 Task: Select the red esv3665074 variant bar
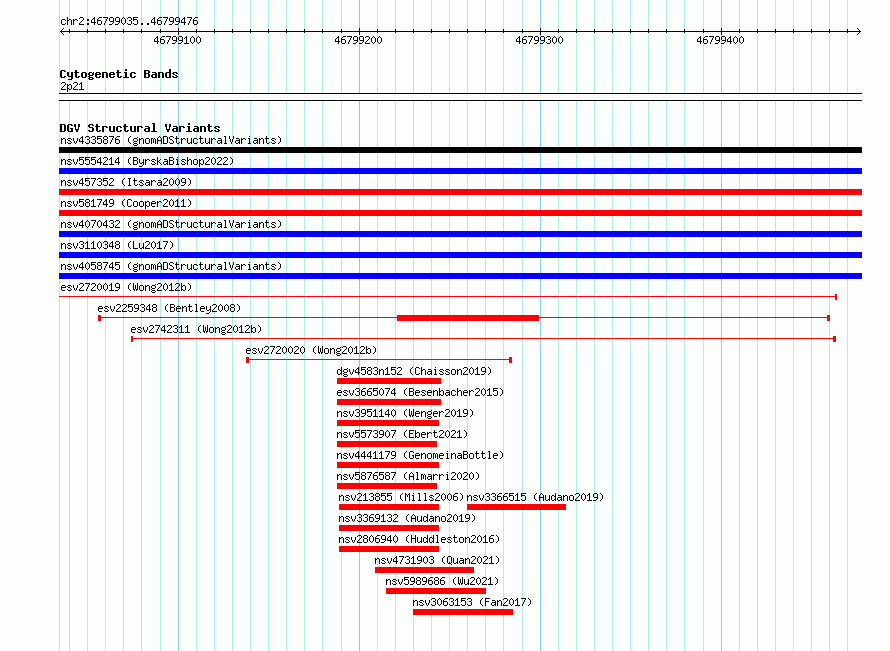[x=389, y=402]
